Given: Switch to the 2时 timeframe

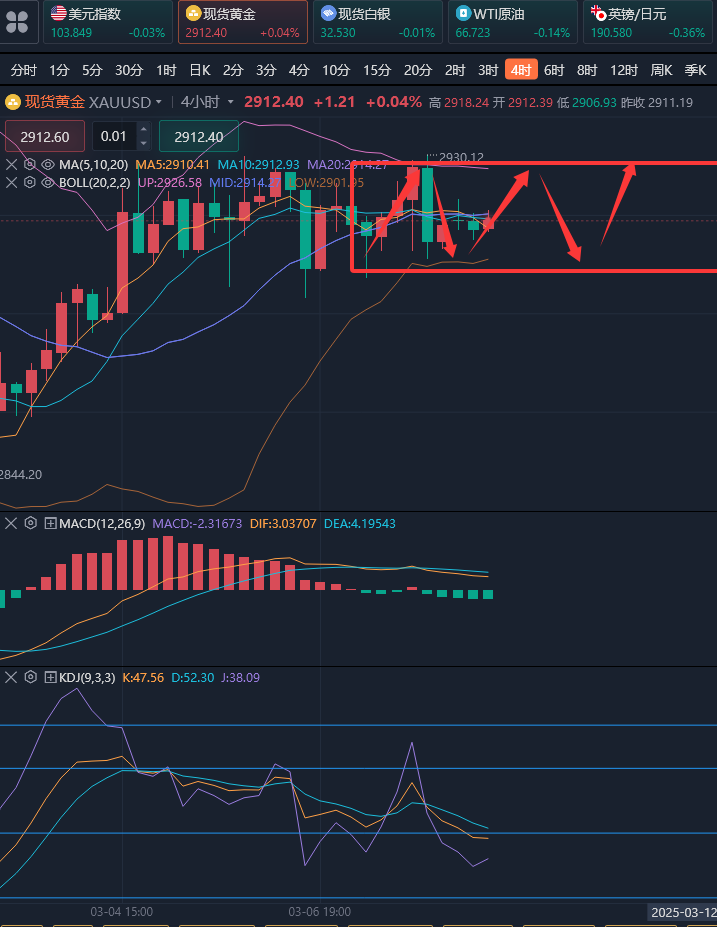Looking at the screenshot, I should coord(455,70).
